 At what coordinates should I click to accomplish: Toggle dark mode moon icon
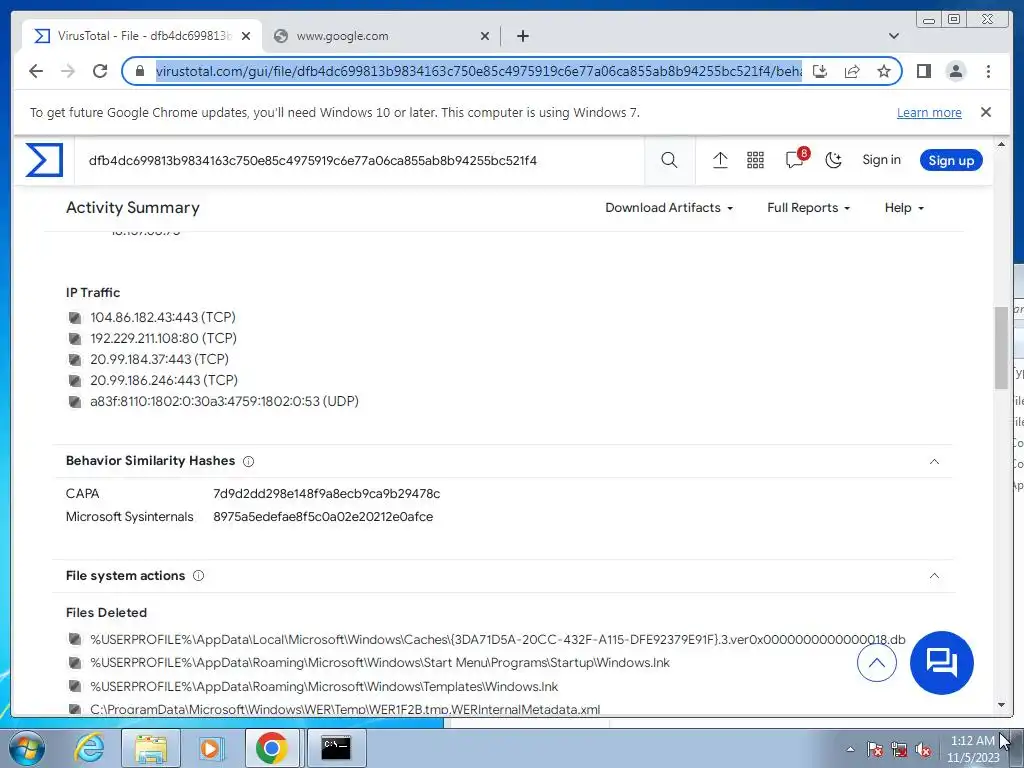(833, 160)
